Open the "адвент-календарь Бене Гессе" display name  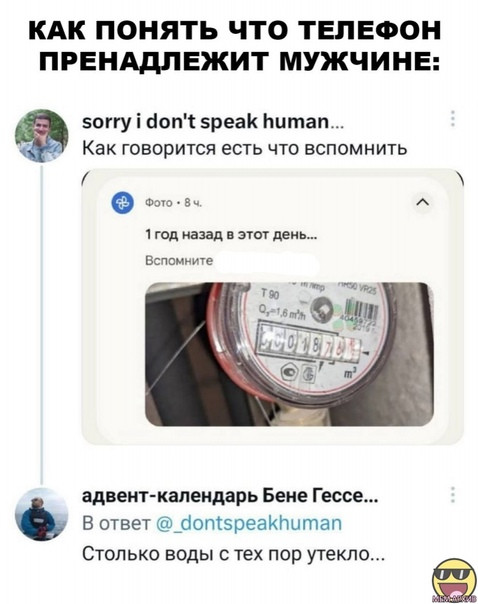[x=230, y=496]
